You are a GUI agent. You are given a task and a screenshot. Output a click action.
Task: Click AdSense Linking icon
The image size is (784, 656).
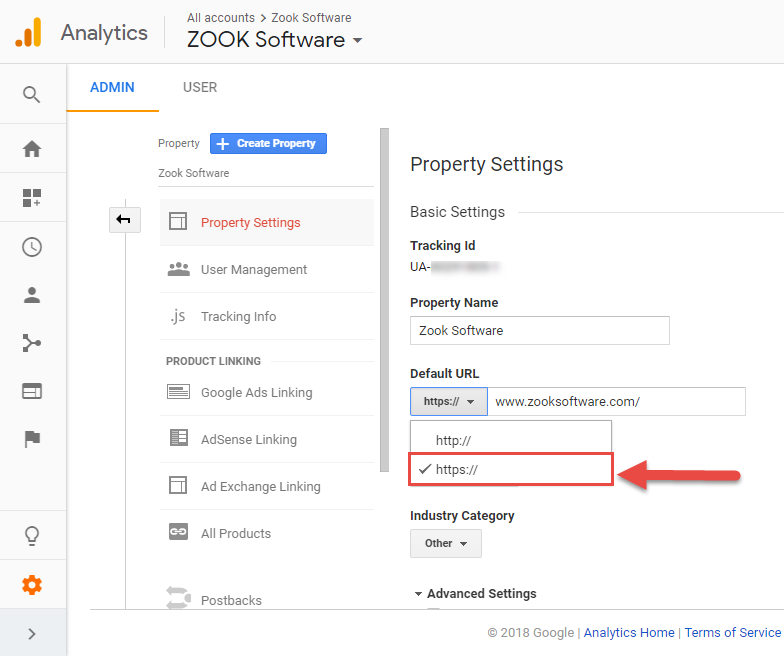pos(178,438)
